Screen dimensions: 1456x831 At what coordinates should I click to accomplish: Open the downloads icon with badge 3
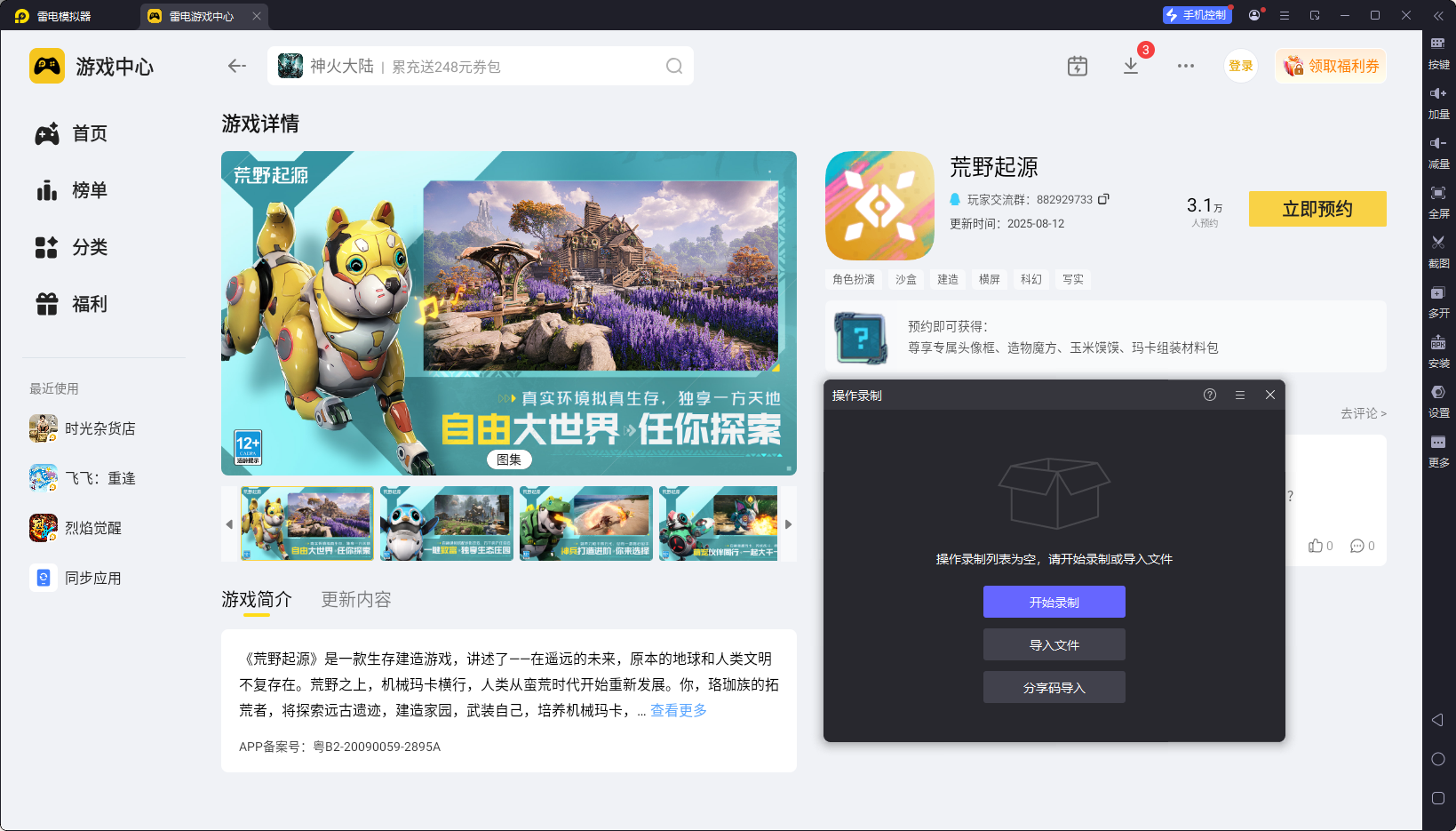(1131, 66)
